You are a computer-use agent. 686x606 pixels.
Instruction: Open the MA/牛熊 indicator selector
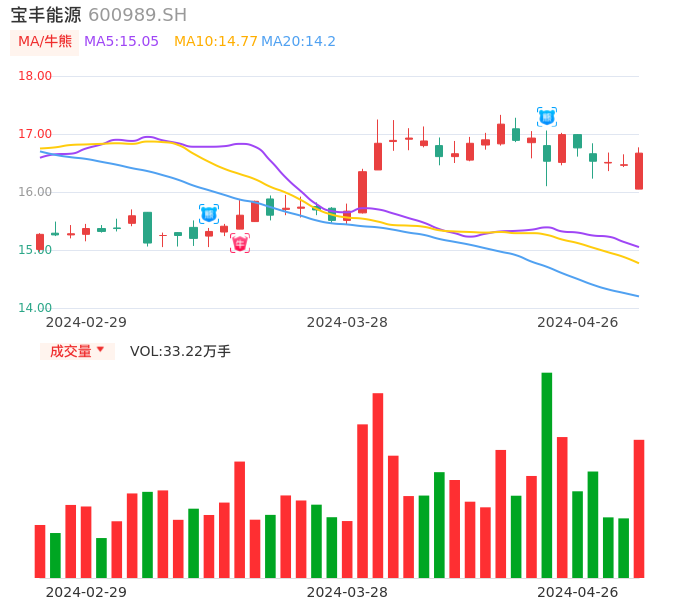pyautogui.click(x=45, y=42)
